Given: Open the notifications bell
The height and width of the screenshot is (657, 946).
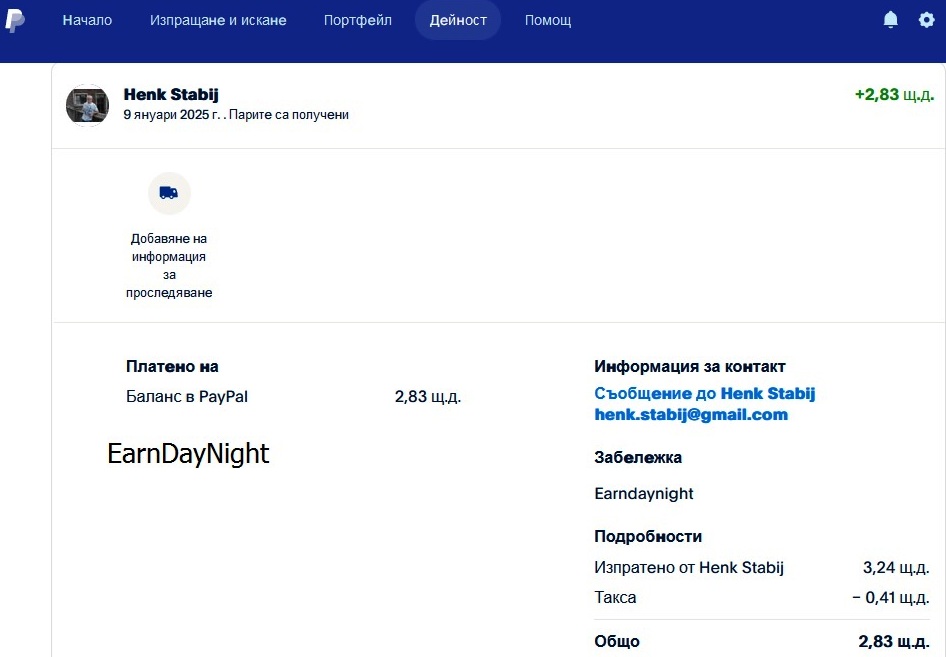Looking at the screenshot, I should tap(890, 20).
